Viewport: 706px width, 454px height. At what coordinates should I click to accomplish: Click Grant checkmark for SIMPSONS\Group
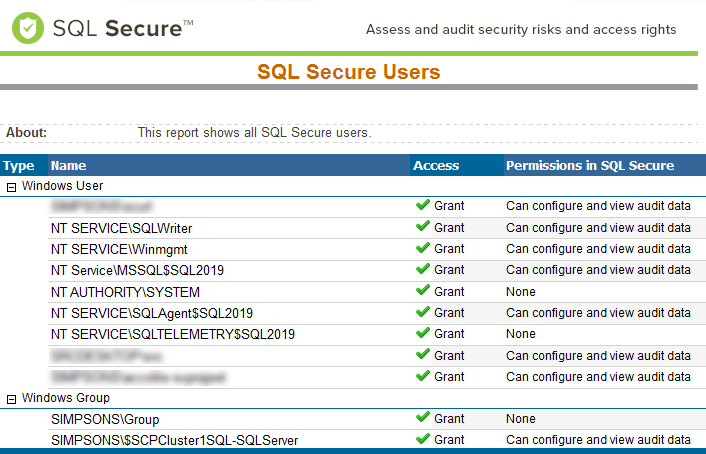click(x=423, y=418)
